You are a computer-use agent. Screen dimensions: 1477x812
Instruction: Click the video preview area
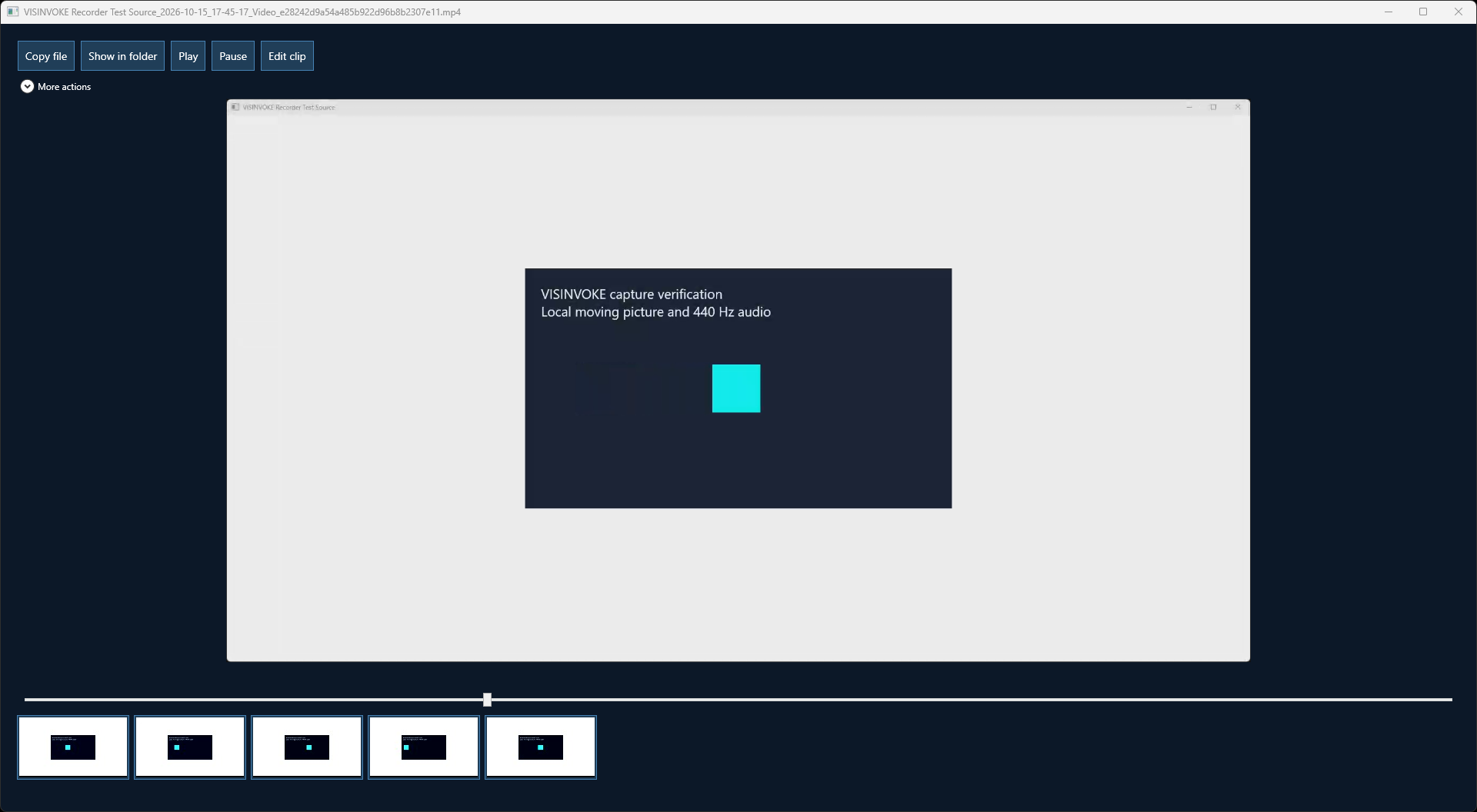[x=738, y=381]
